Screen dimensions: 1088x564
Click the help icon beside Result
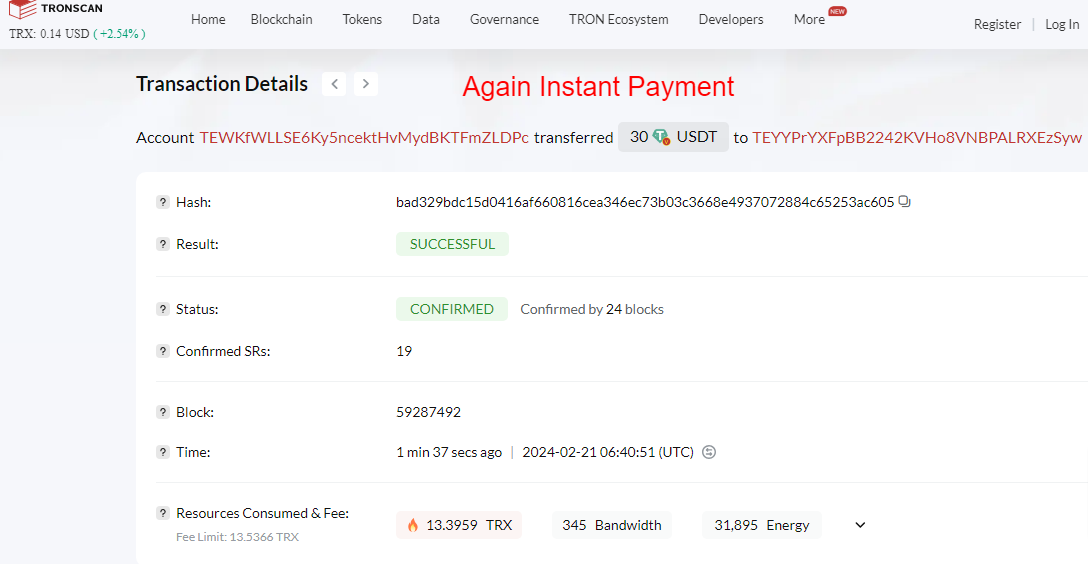tap(162, 244)
